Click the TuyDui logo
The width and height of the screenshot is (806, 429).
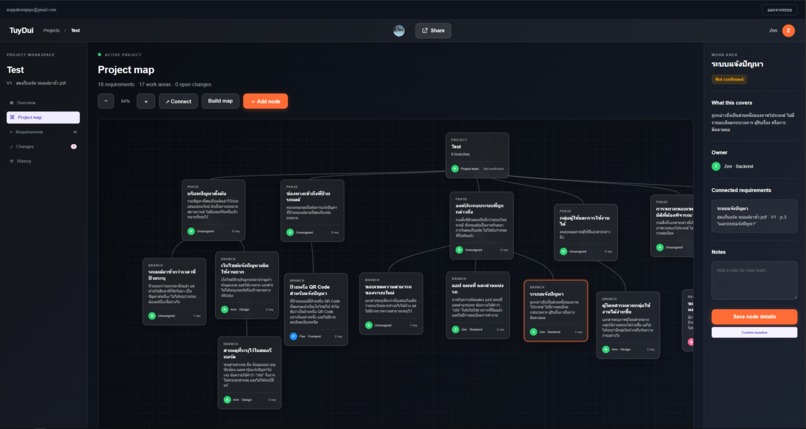pyautogui.click(x=21, y=31)
